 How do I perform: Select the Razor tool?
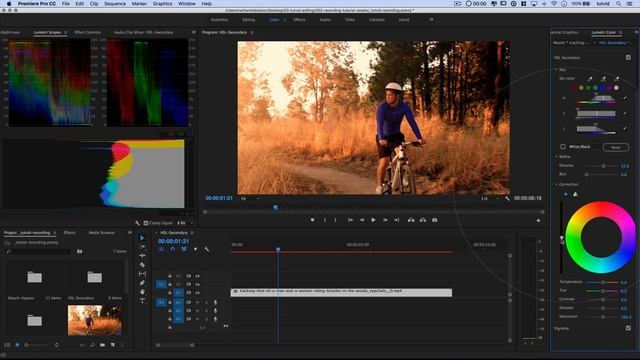[x=142, y=264]
